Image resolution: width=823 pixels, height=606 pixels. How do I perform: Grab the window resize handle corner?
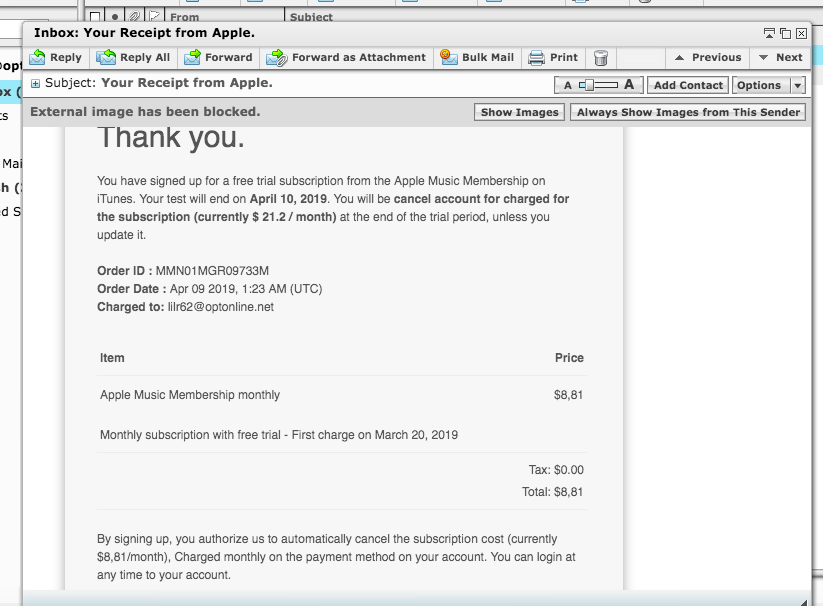pyautogui.click(x=803, y=602)
